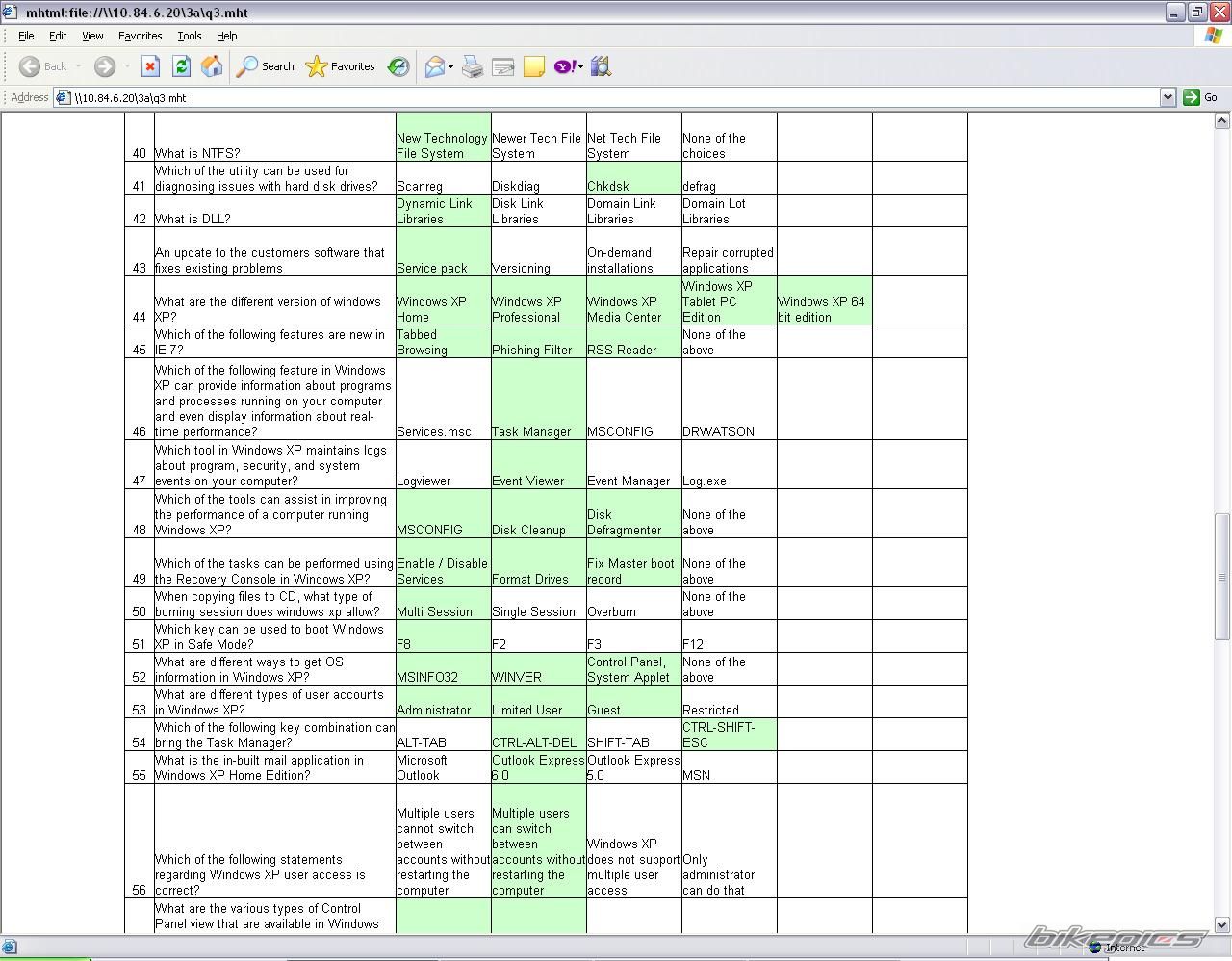This screenshot has height=961, width=1232.
Task: Open the History toolbar icon
Action: tap(398, 66)
